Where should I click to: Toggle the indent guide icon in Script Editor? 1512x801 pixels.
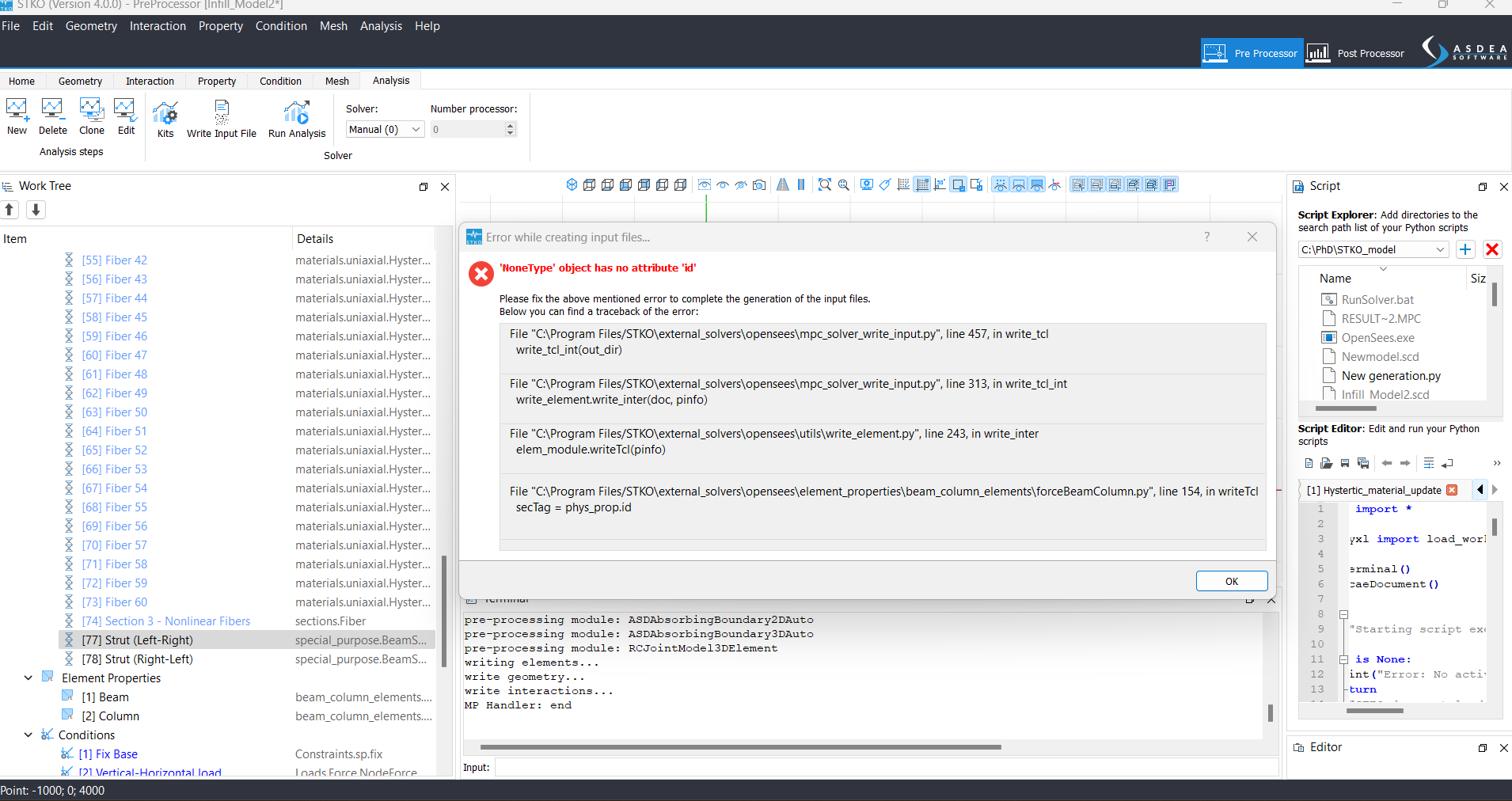(1429, 463)
